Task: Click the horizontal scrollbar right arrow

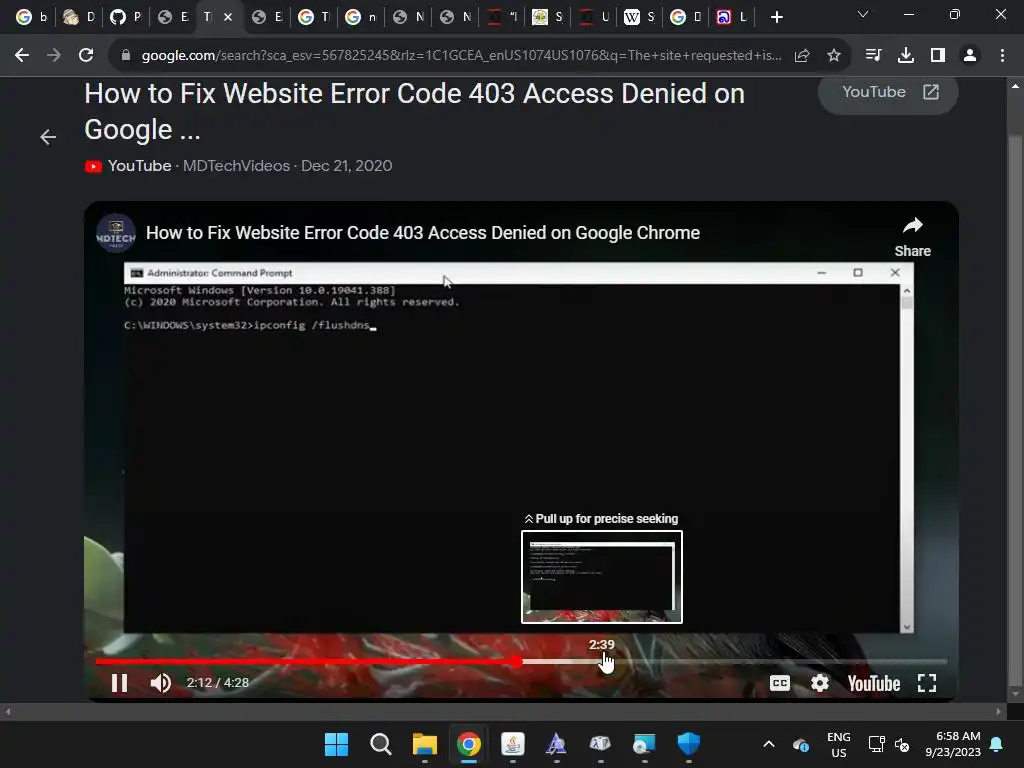Action: tap(999, 711)
